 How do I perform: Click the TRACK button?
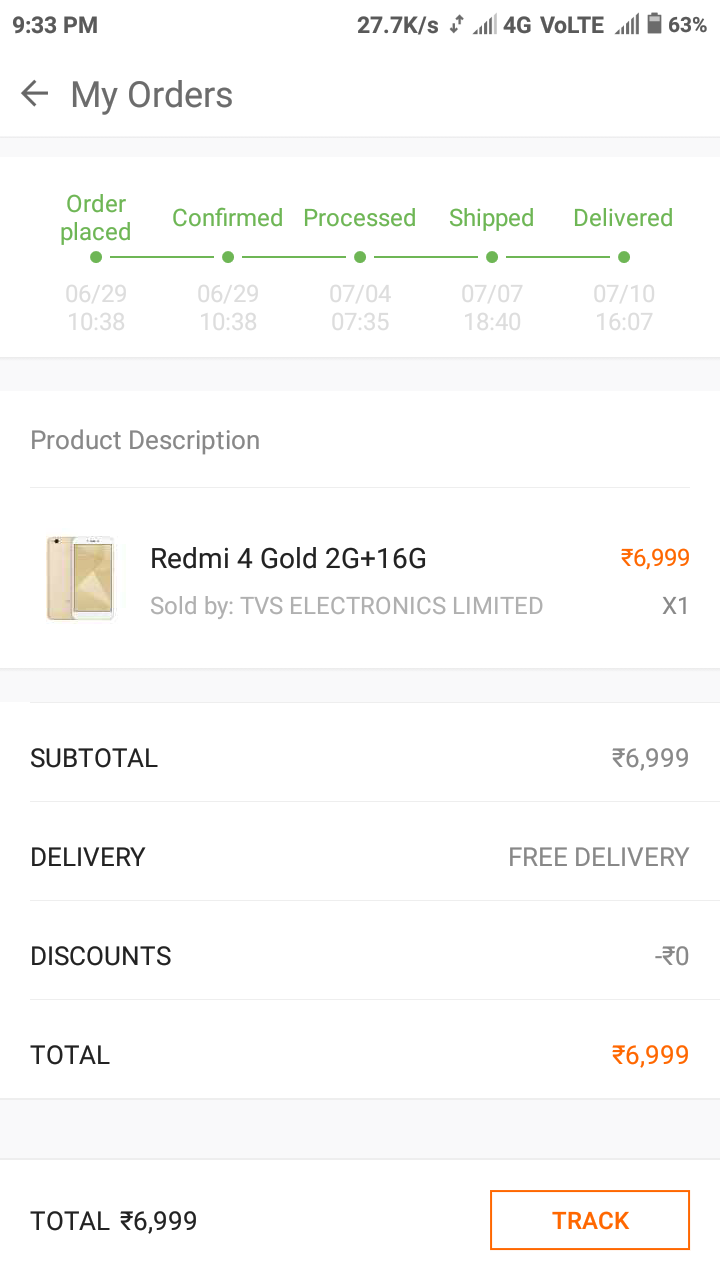coord(590,1220)
